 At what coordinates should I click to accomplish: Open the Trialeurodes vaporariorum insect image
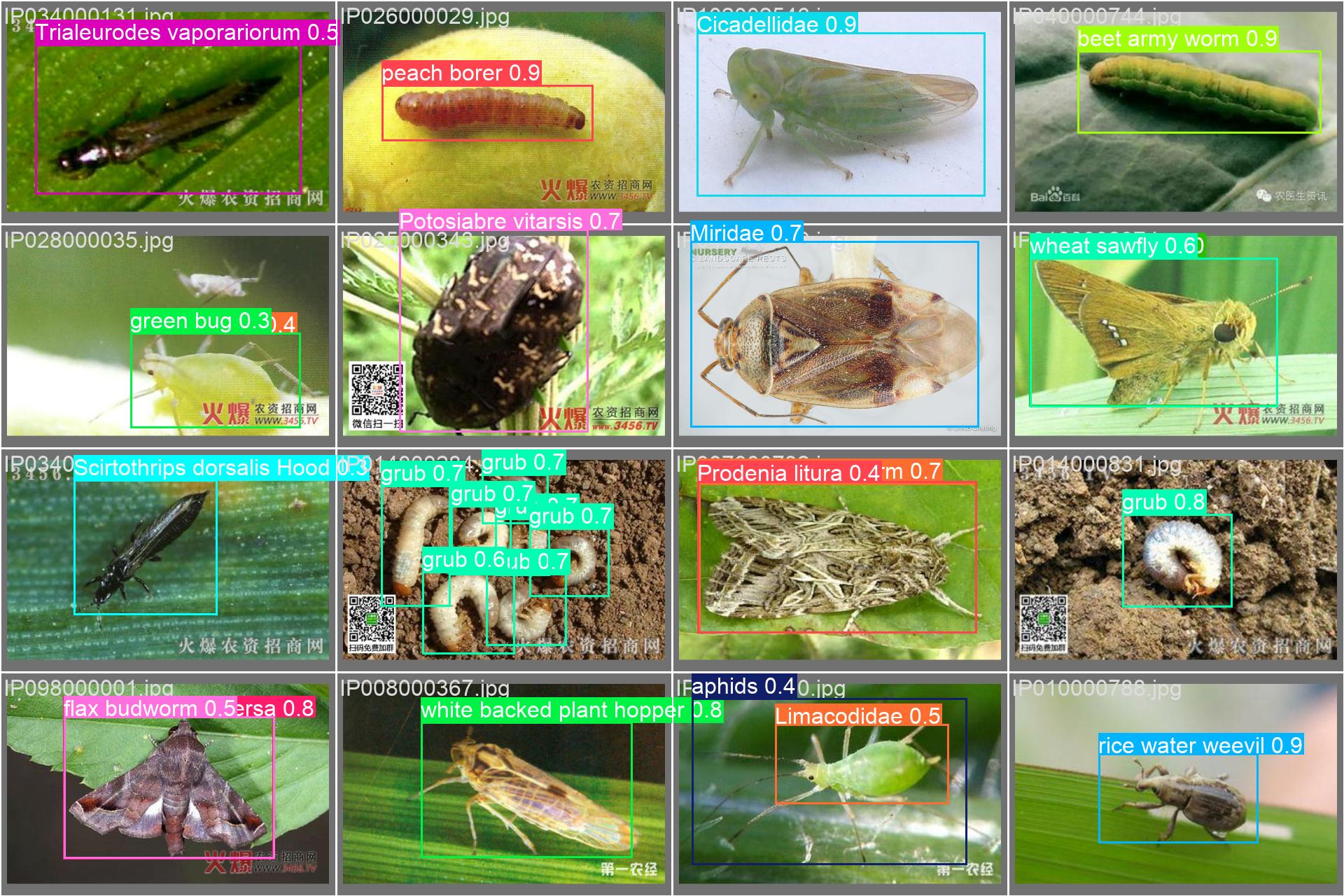(x=168, y=112)
